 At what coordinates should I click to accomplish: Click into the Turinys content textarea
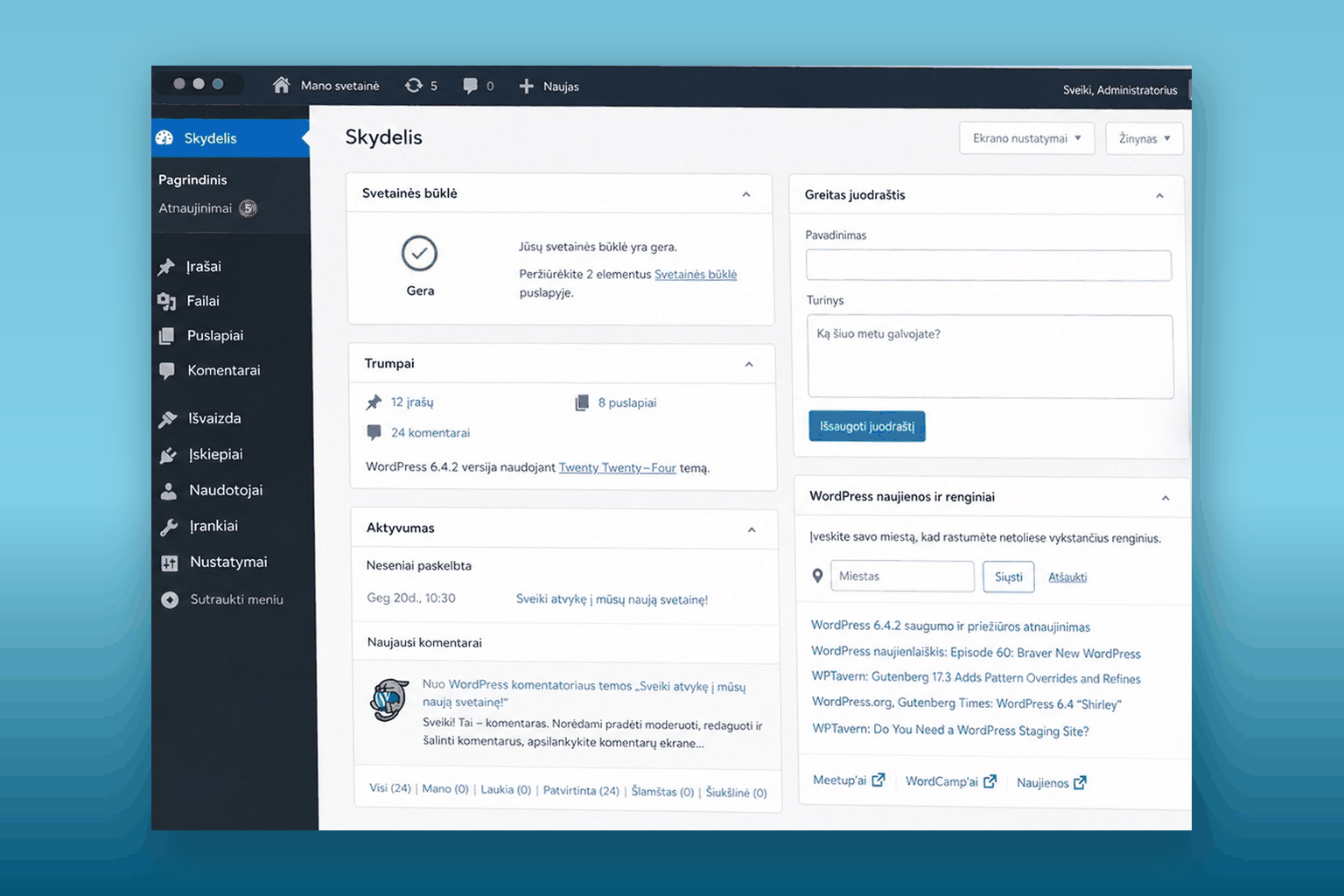point(990,357)
